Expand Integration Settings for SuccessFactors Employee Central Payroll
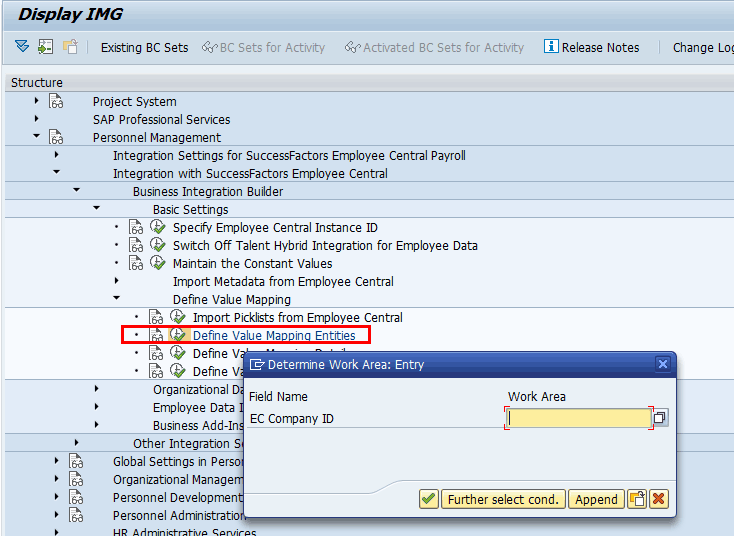 tap(57, 154)
